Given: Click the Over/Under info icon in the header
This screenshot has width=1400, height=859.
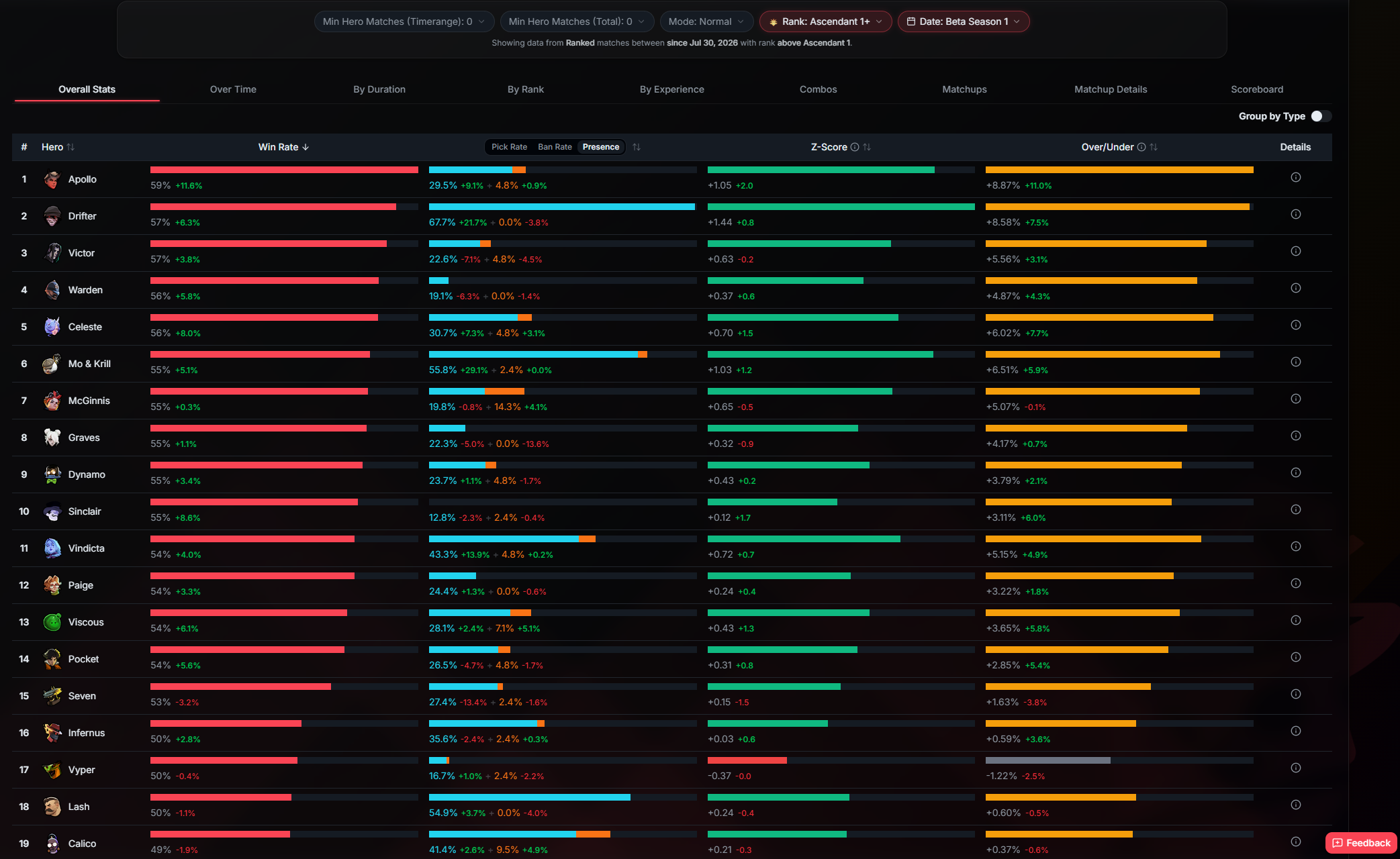Looking at the screenshot, I should coord(1141,147).
